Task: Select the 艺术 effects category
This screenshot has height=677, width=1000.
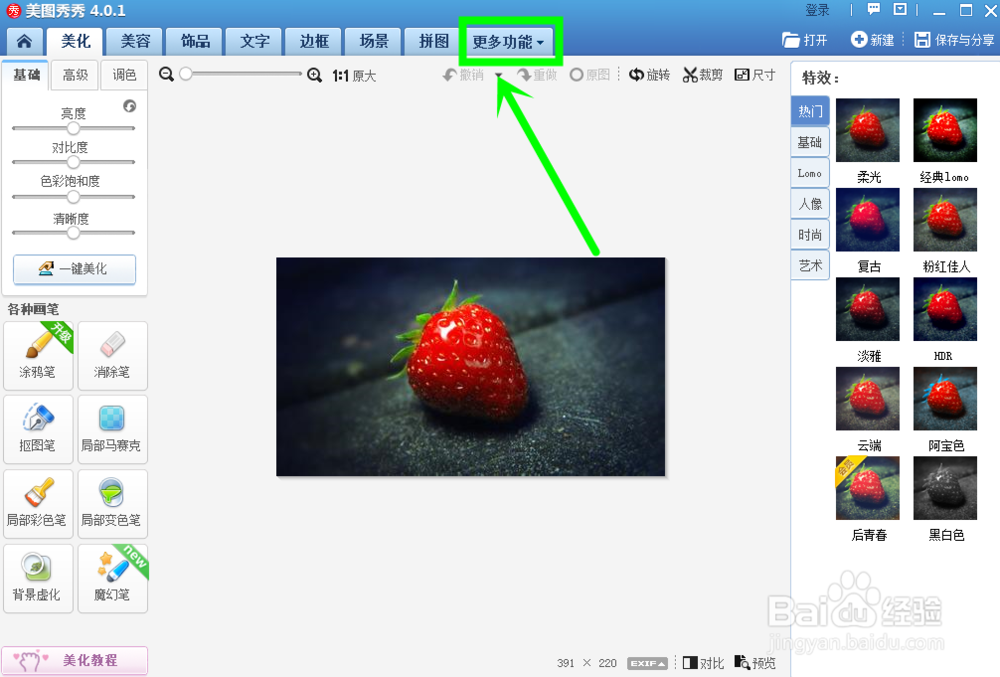Action: (x=810, y=265)
